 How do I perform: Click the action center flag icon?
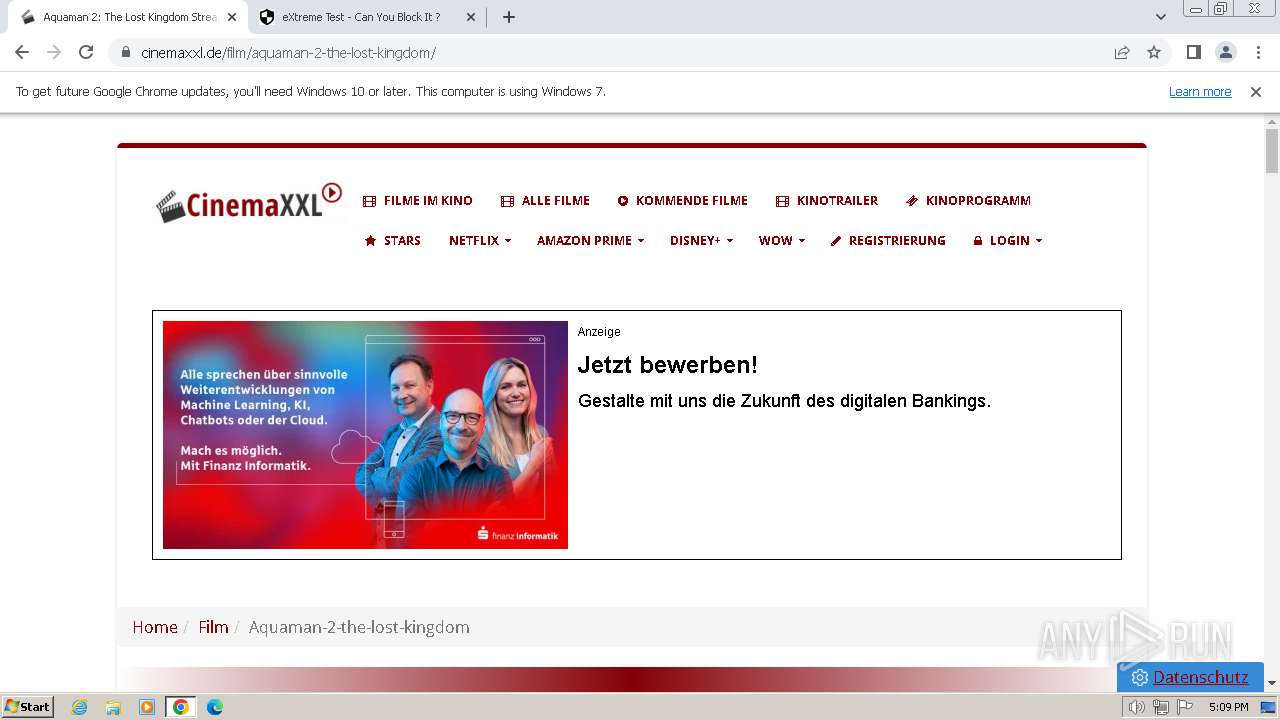[1185, 707]
